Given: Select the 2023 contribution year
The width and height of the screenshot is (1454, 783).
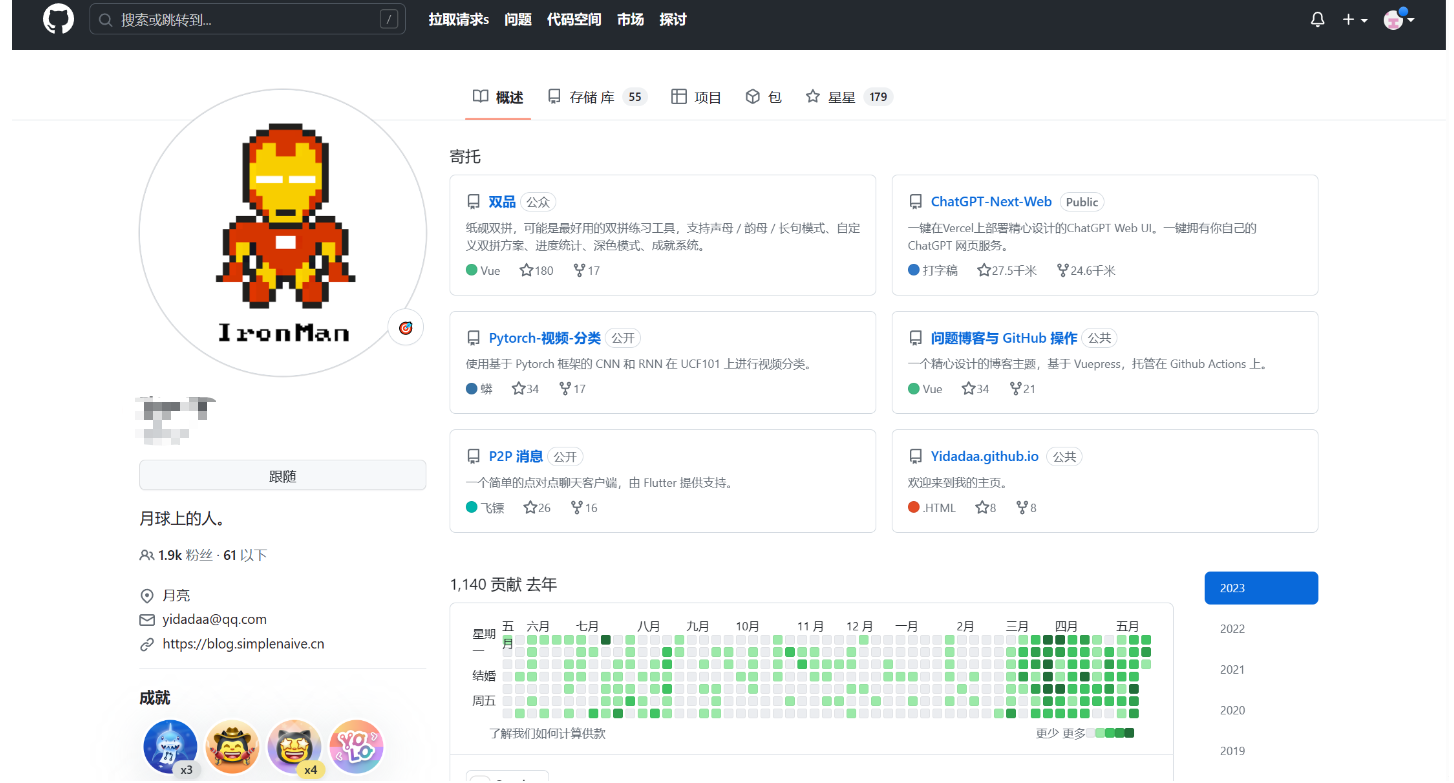Looking at the screenshot, I should [1261, 588].
